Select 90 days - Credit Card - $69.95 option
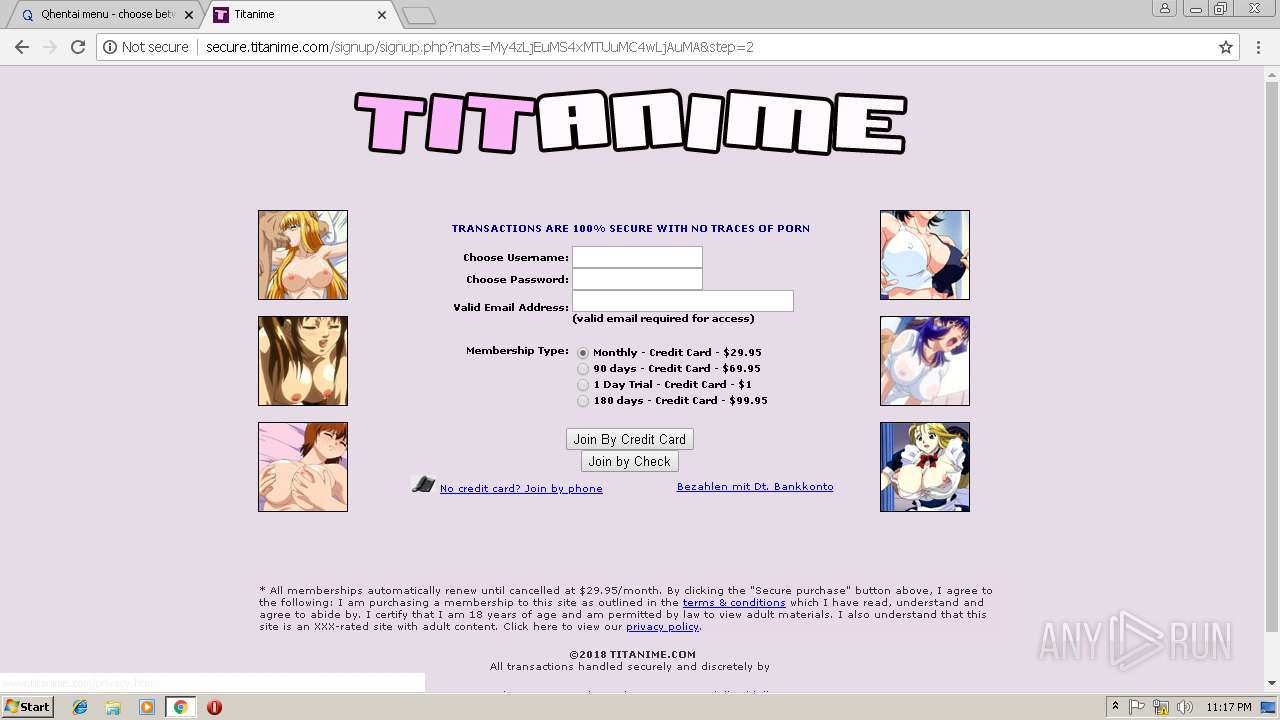Viewport: 1280px width, 720px height. (583, 369)
